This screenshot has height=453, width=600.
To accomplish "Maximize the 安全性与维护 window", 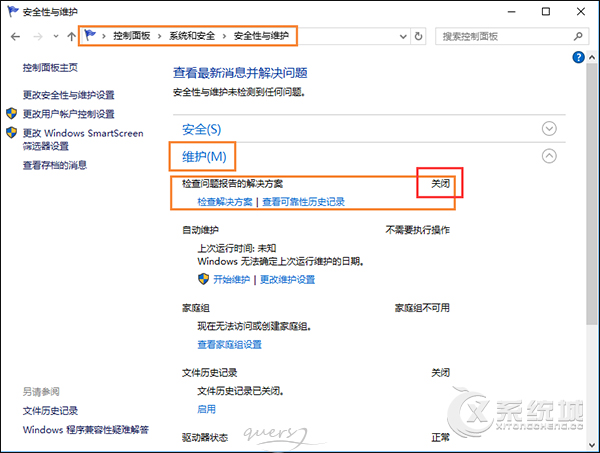I will point(546,12).
